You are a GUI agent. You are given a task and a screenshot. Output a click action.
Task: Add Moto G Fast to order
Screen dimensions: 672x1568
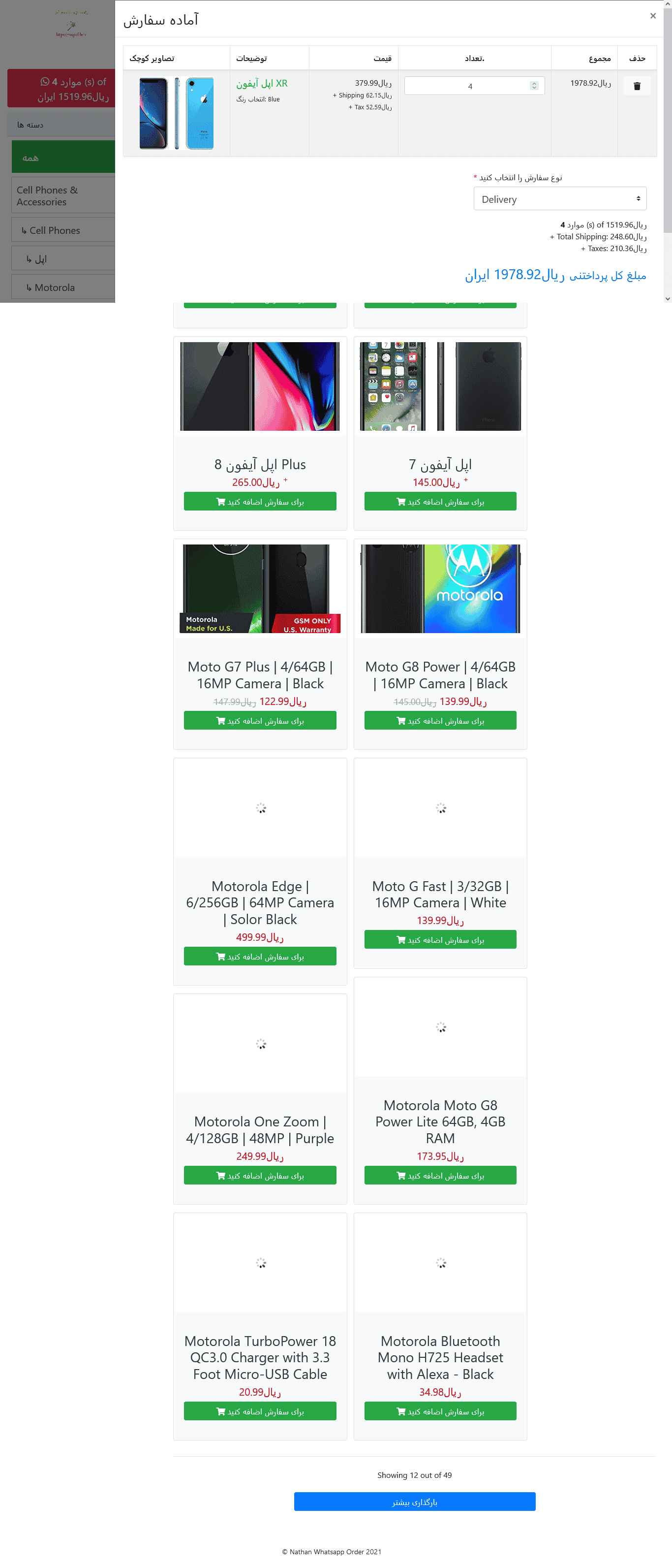pos(440,940)
